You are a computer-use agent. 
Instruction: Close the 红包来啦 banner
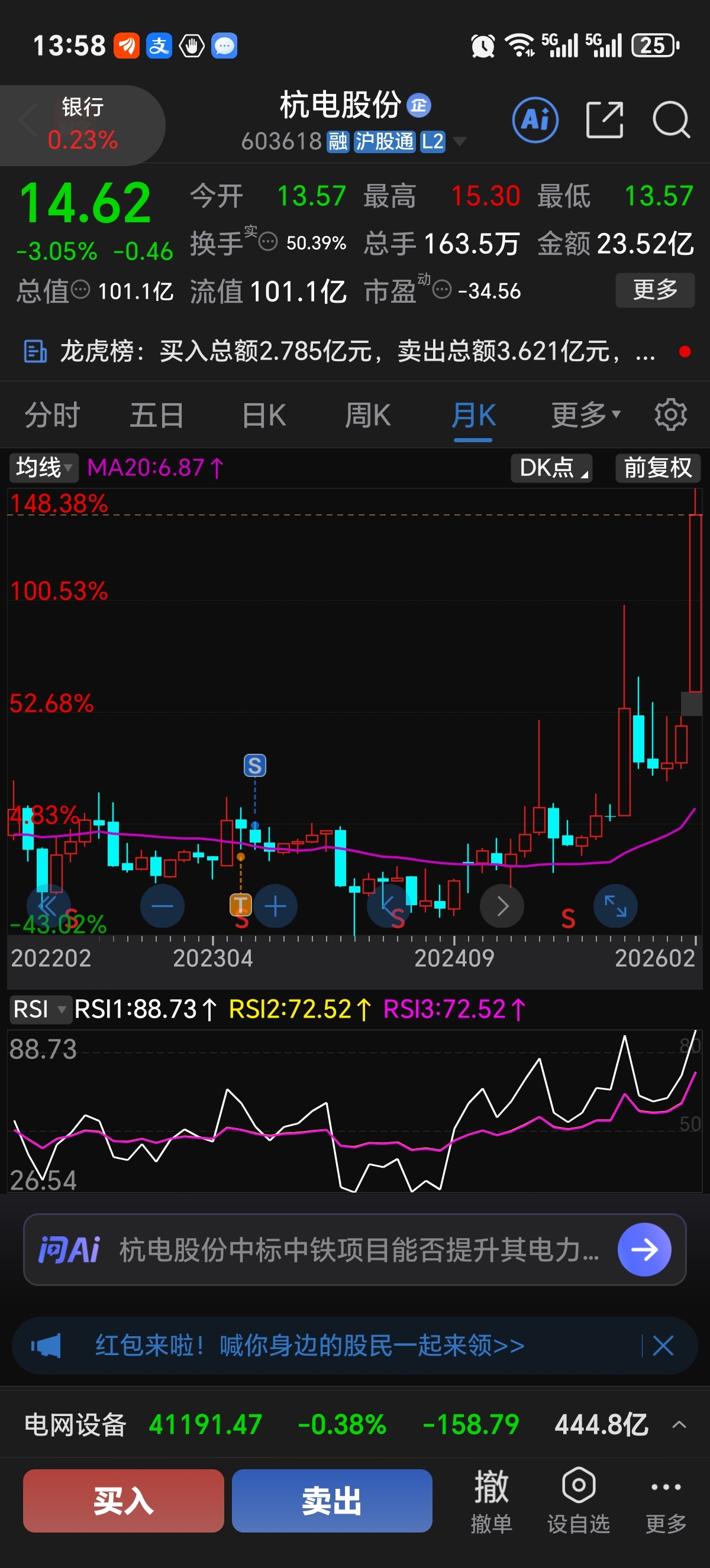663,1345
